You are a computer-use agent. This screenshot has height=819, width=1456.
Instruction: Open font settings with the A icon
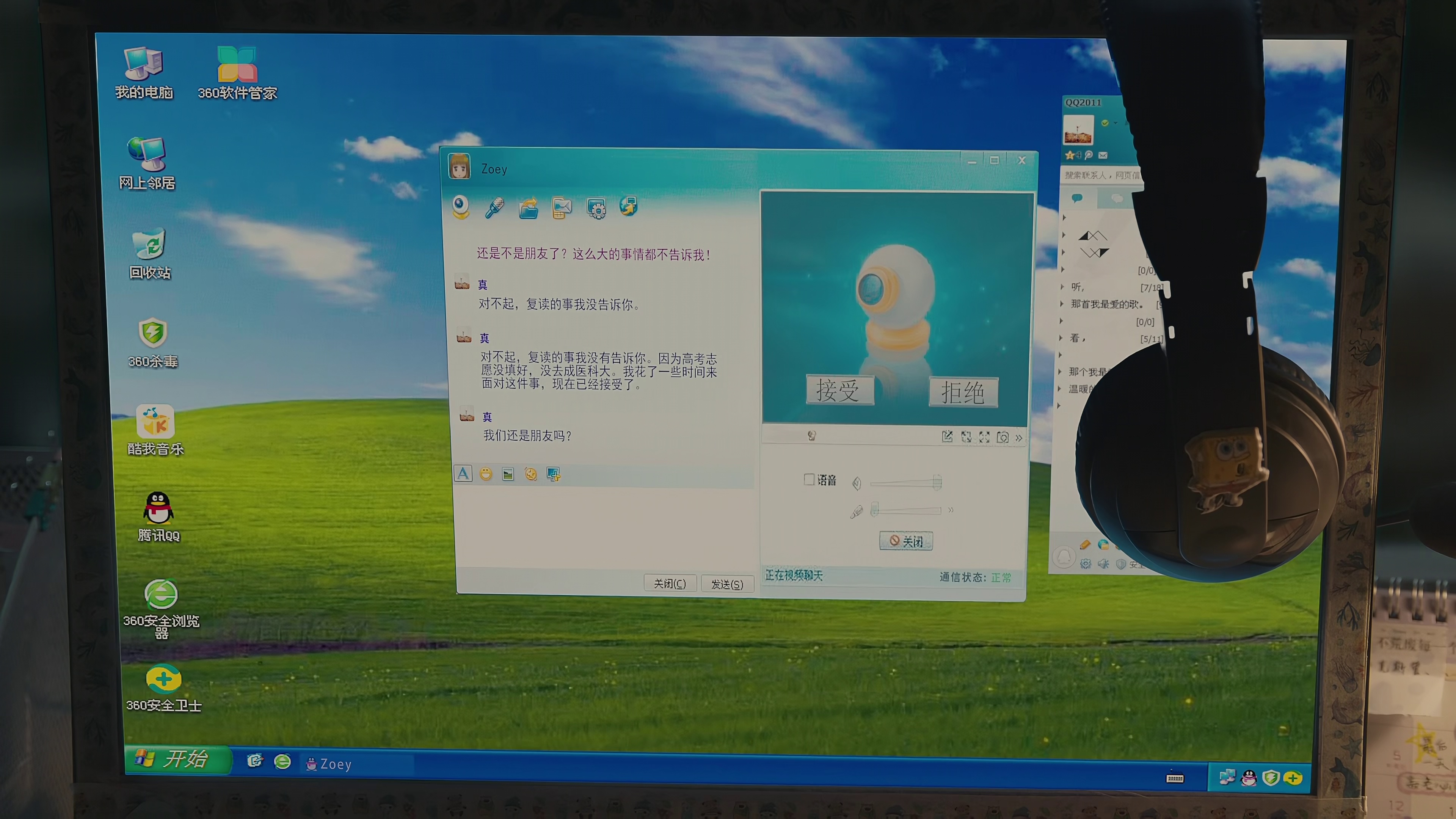click(463, 474)
